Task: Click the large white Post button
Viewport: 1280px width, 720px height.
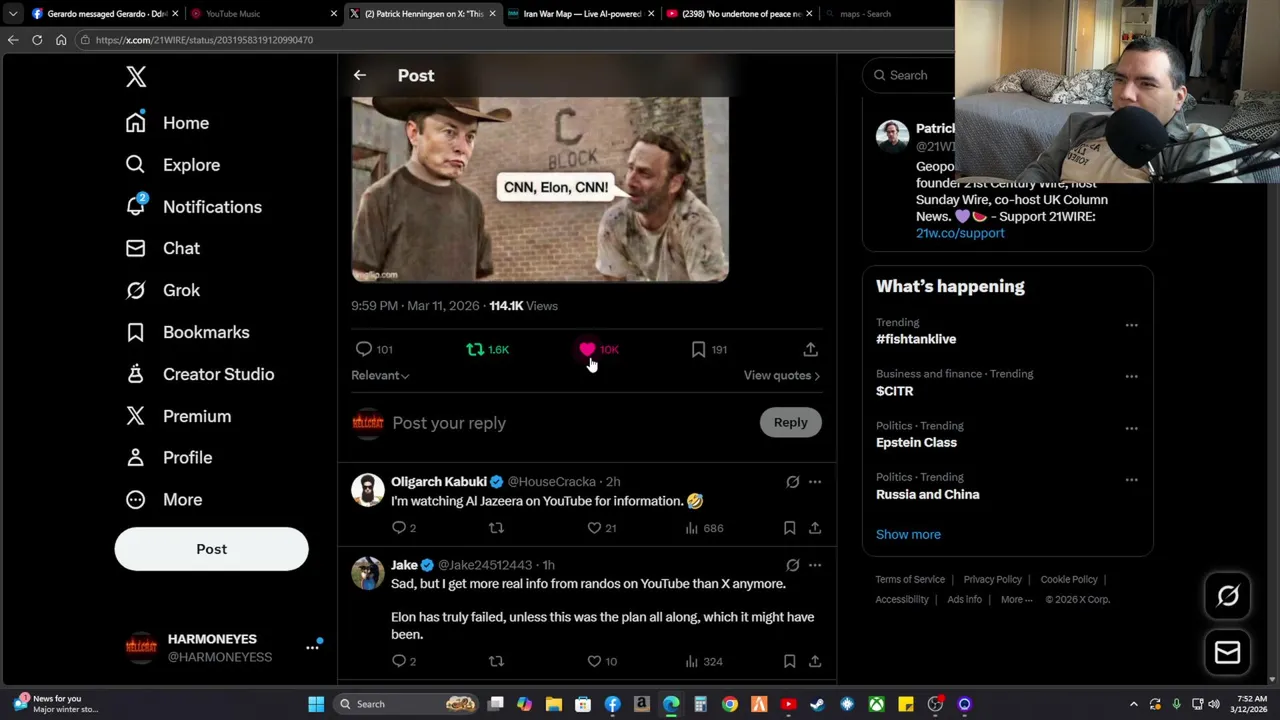Action: 211,549
